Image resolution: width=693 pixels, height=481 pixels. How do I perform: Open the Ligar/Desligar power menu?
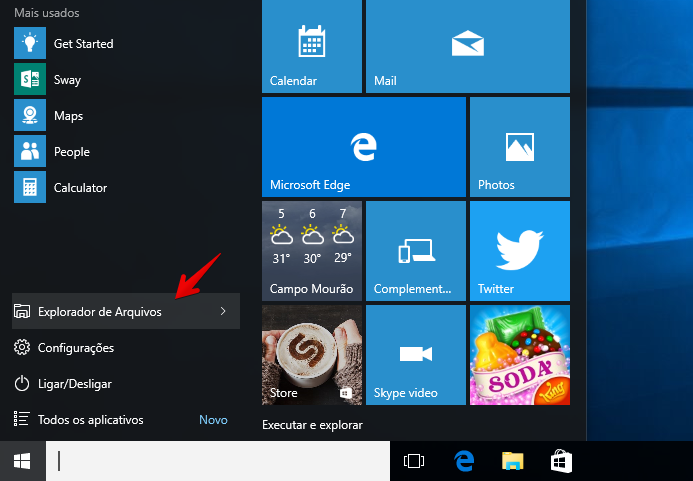tap(126, 384)
